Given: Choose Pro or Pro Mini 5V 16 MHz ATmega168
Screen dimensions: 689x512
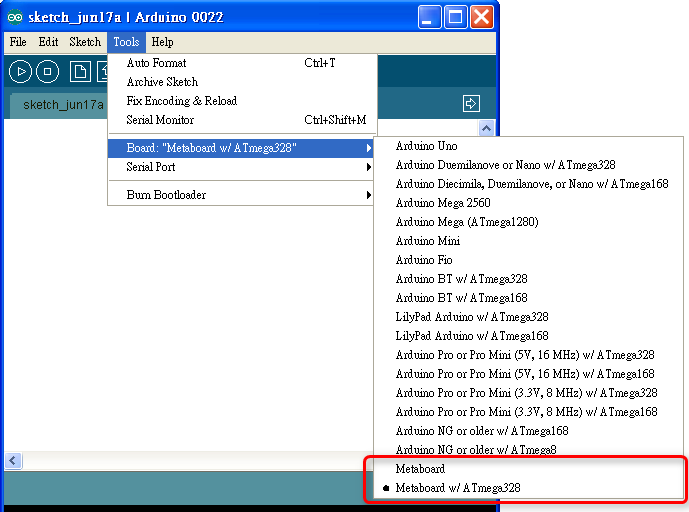Looking at the screenshot, I should click(528, 374).
